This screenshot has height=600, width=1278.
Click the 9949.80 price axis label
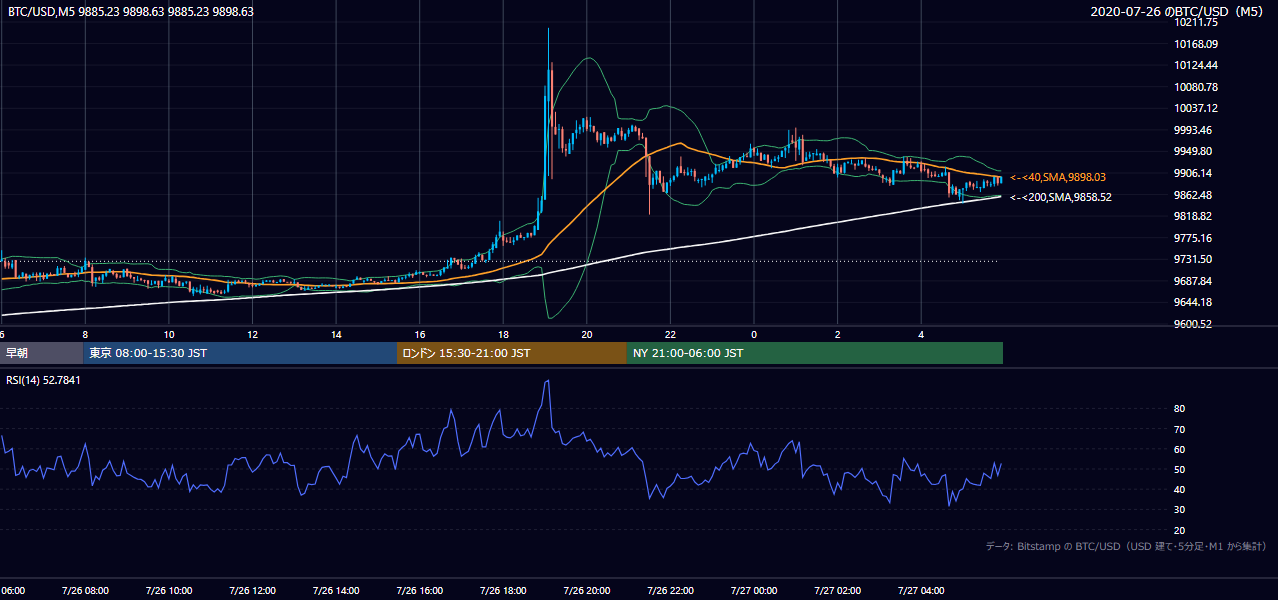1193,151
